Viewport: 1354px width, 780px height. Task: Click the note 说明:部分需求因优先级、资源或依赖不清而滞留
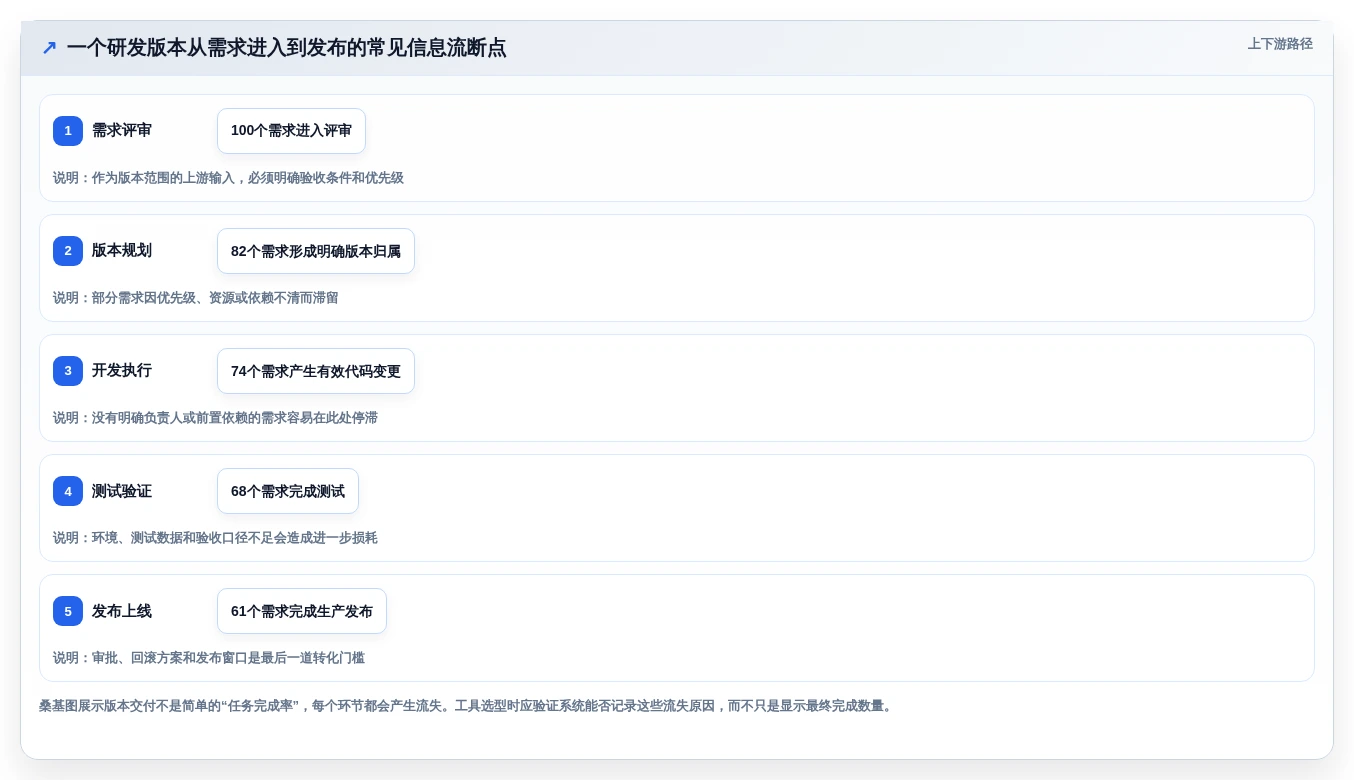[x=196, y=298]
